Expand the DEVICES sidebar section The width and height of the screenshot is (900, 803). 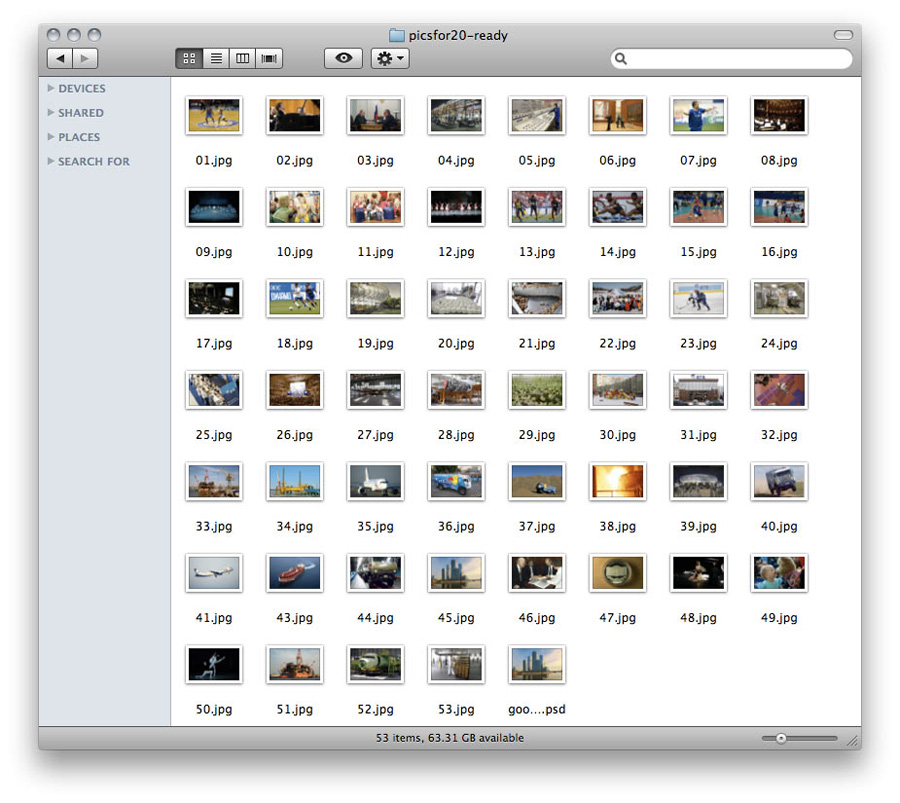coord(51,88)
